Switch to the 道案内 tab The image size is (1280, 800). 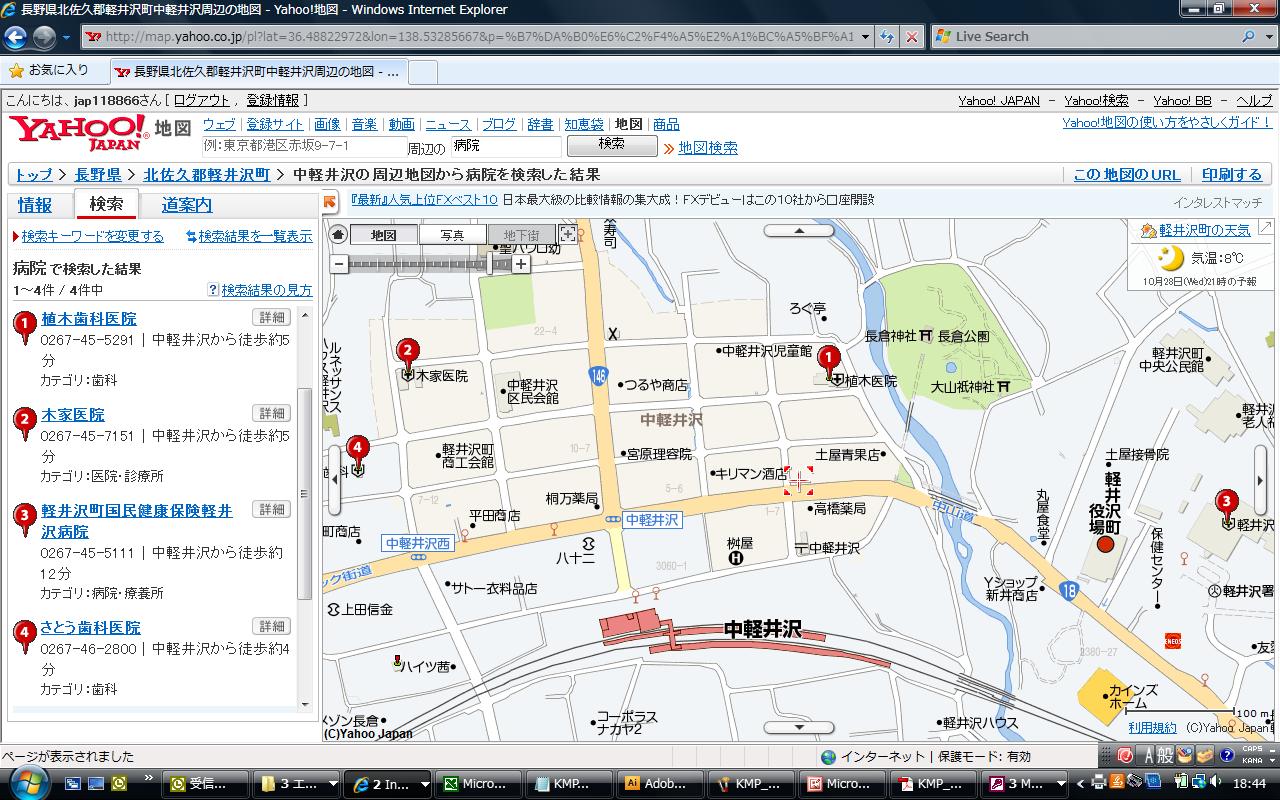point(187,204)
